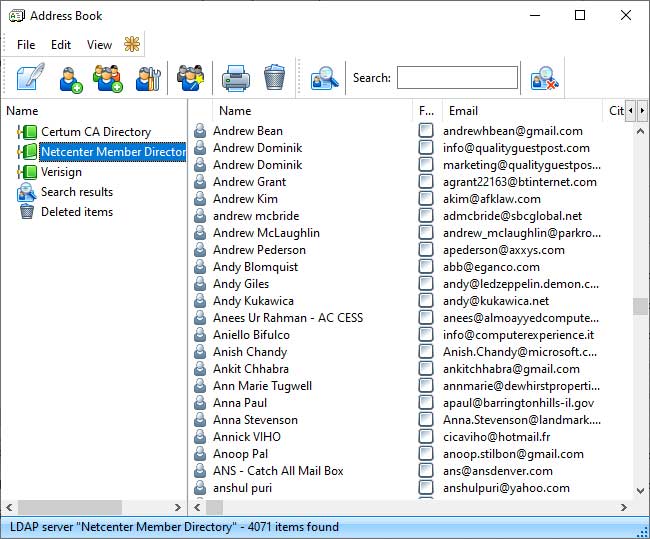Viewport: 650px width, 539px height.
Task: Add a new contact via toolbar
Action: click(x=71, y=78)
